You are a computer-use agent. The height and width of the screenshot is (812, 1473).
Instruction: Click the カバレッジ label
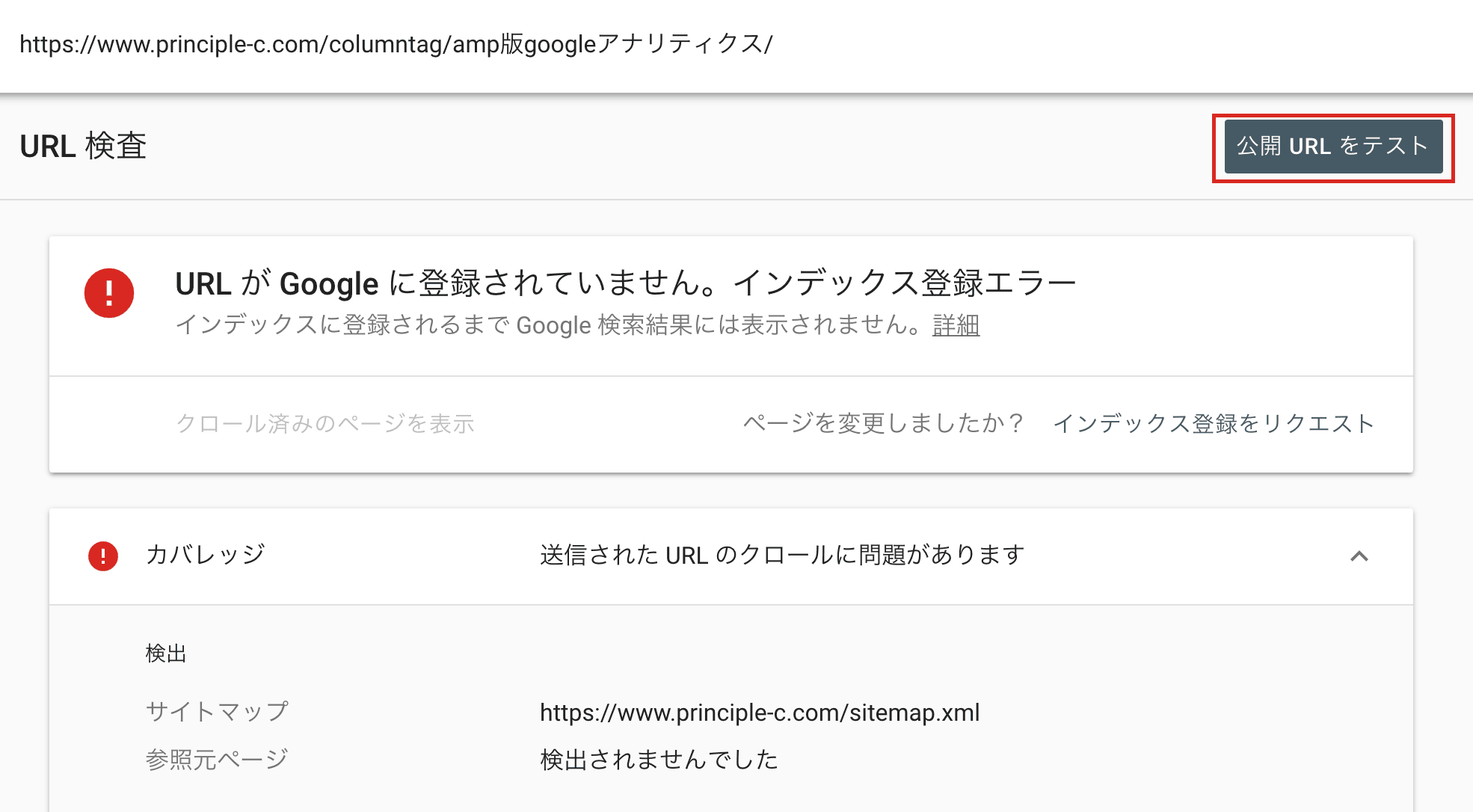coord(206,555)
